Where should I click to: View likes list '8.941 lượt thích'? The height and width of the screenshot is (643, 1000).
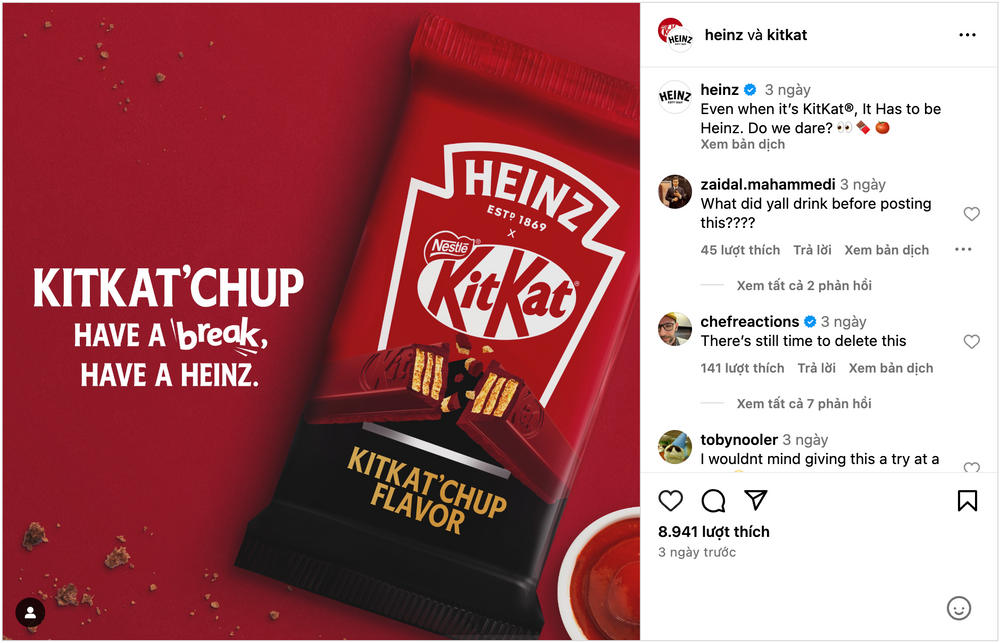[714, 531]
